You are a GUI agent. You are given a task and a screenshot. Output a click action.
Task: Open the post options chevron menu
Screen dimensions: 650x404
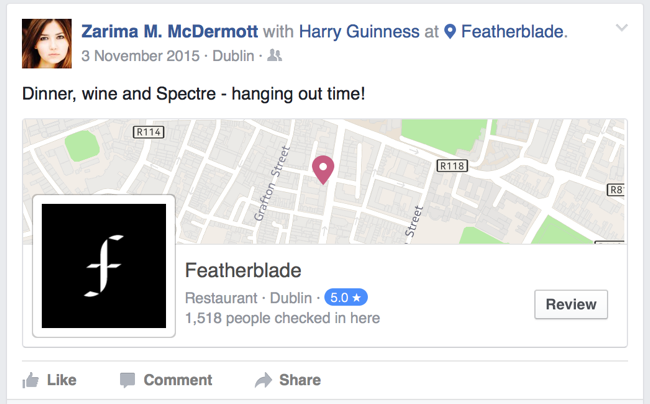621,28
